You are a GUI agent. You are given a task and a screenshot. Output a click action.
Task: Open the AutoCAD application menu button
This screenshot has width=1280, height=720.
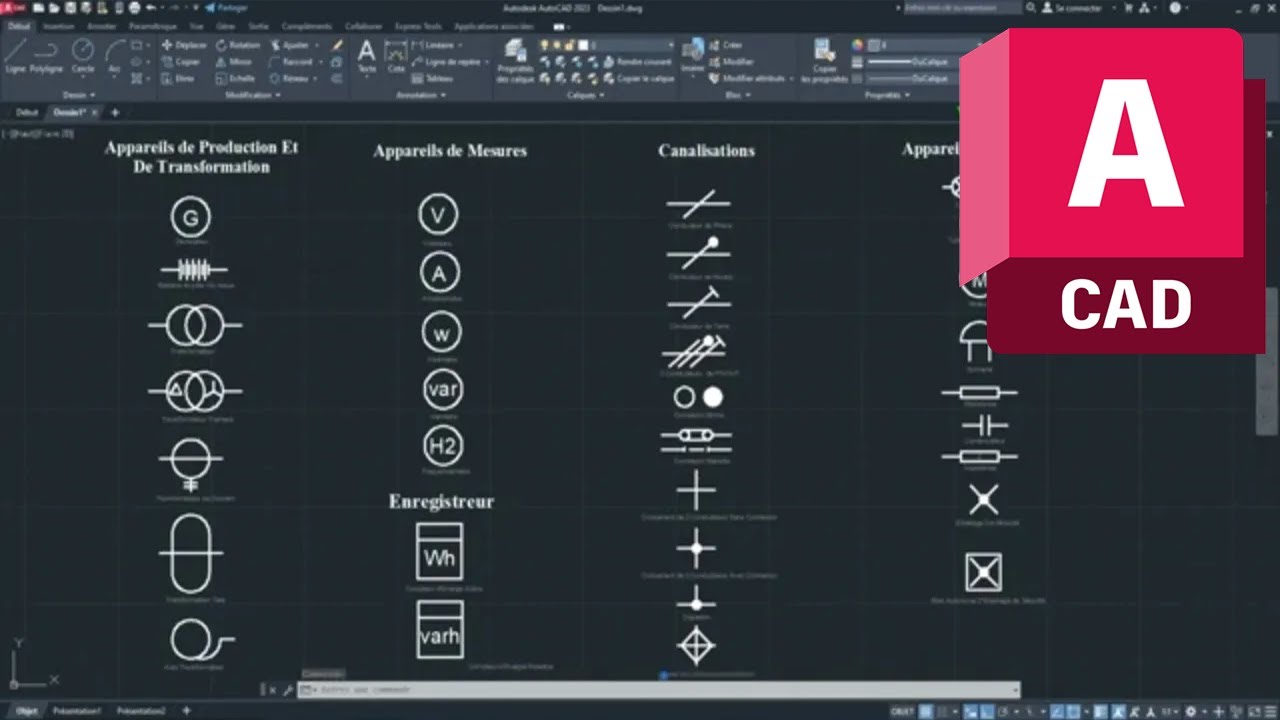point(13,8)
